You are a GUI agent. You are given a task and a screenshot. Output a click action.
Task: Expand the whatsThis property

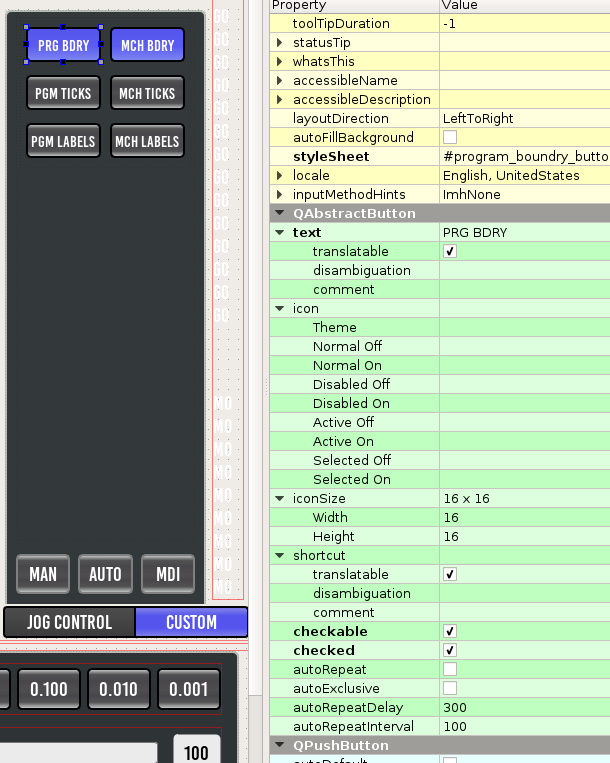279,61
